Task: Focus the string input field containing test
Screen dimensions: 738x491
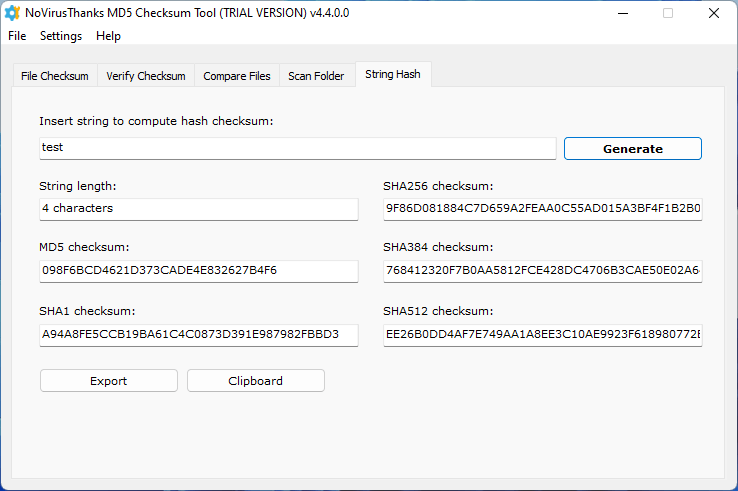Action: point(298,148)
